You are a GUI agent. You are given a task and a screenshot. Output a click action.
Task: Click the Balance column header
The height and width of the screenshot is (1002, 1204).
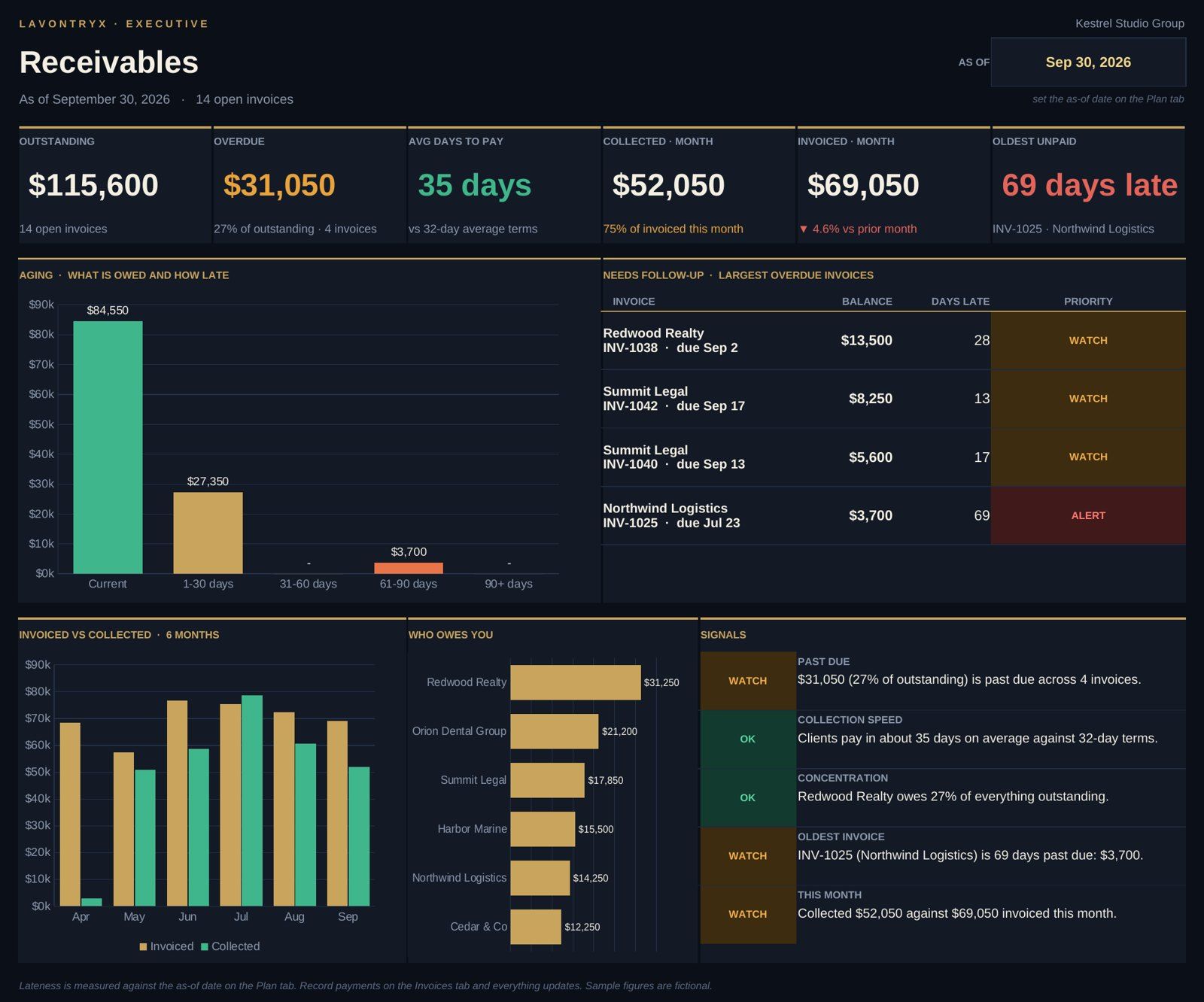pyautogui.click(x=867, y=302)
